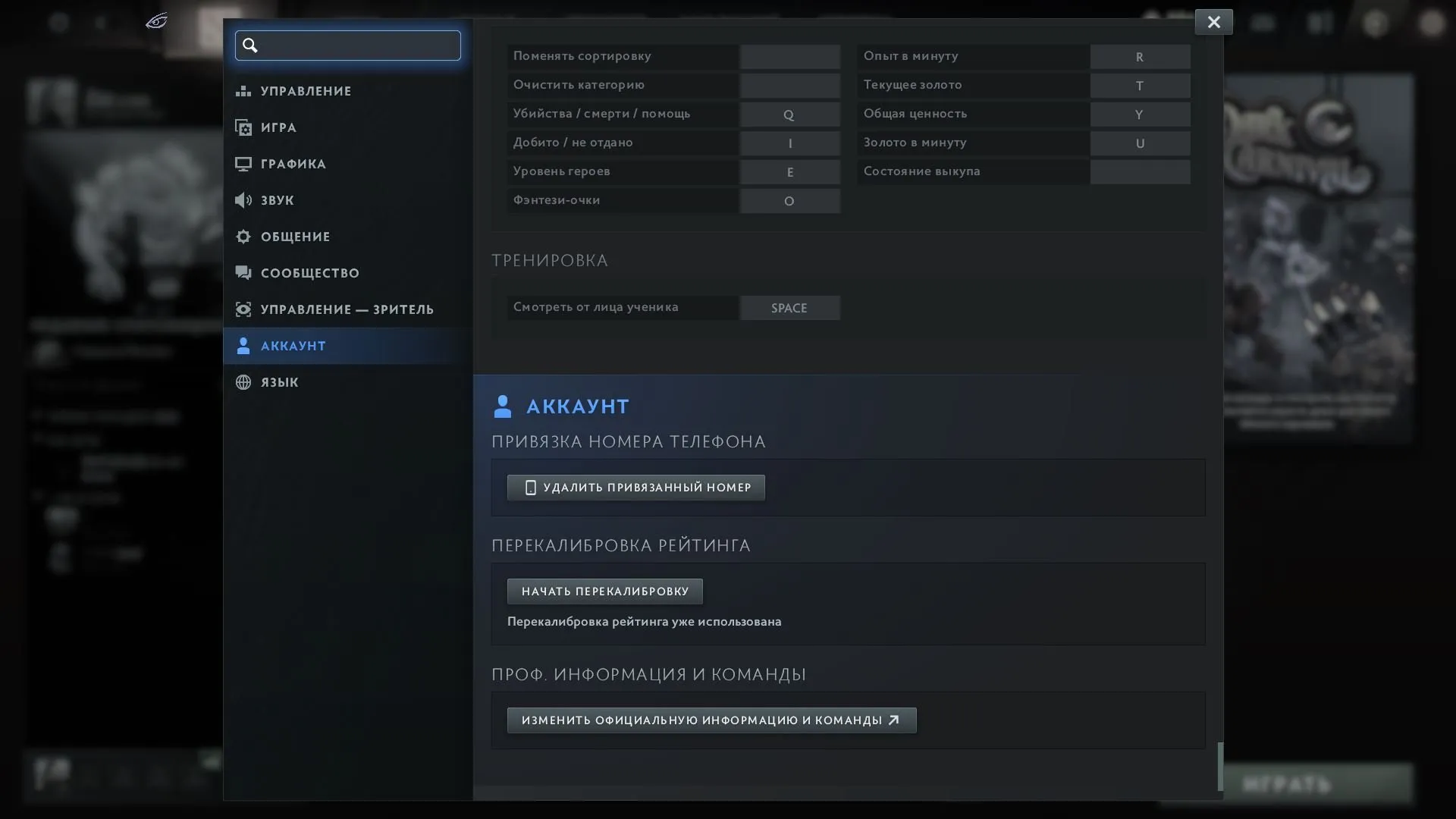Screen dimensions: 1456x819
Task: Open the Управление settings tab
Action: (347, 91)
